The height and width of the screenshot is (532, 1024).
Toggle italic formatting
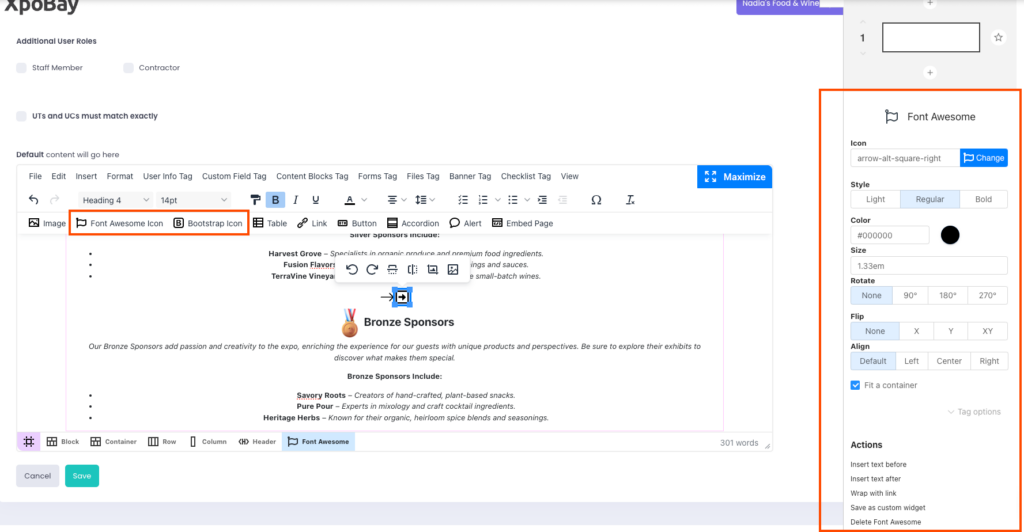click(x=296, y=200)
